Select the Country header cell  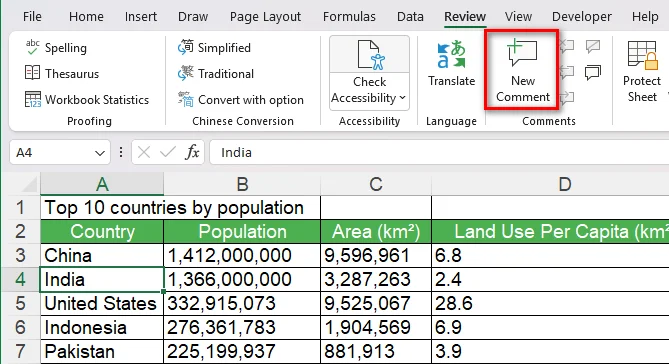coord(102,231)
